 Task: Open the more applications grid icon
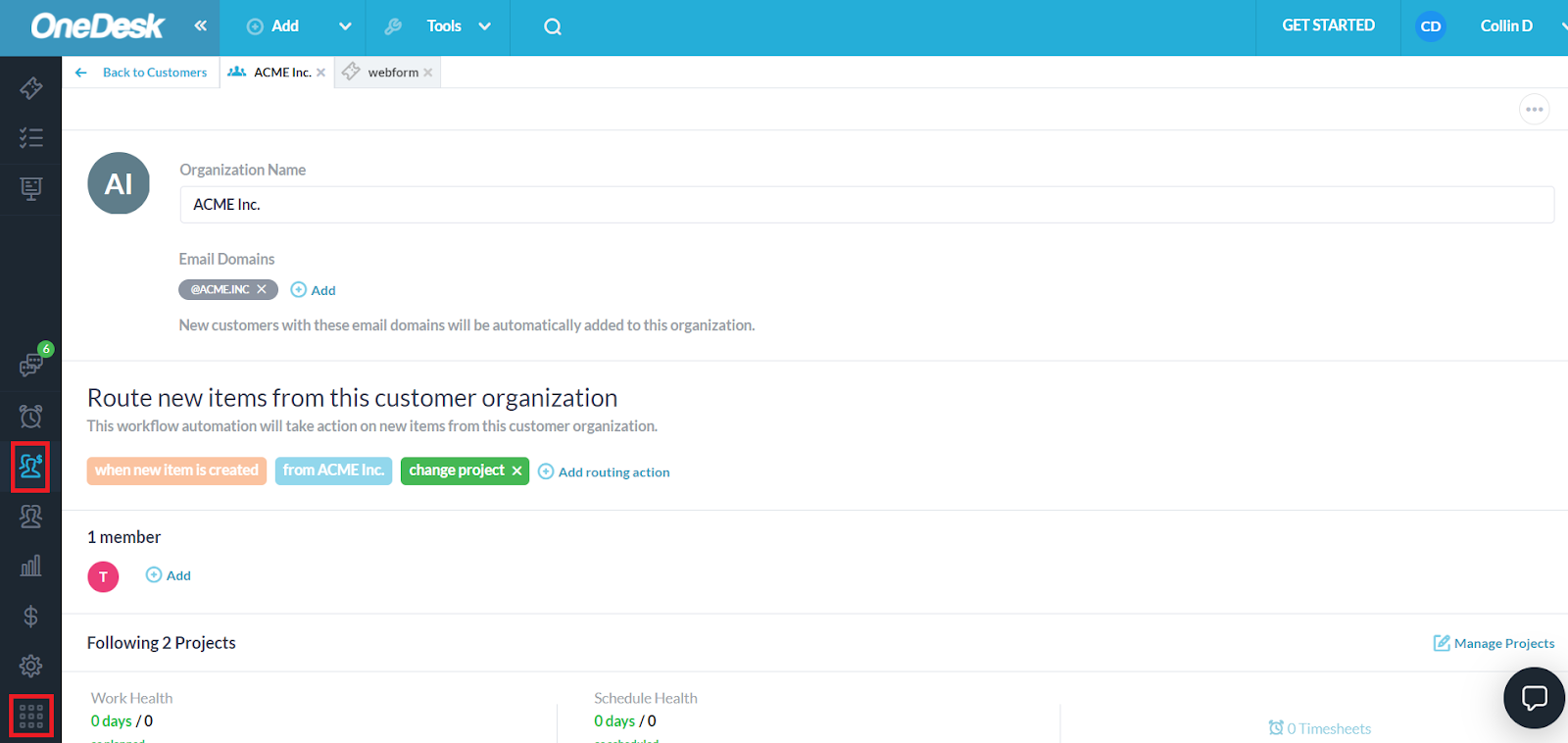pos(30,717)
